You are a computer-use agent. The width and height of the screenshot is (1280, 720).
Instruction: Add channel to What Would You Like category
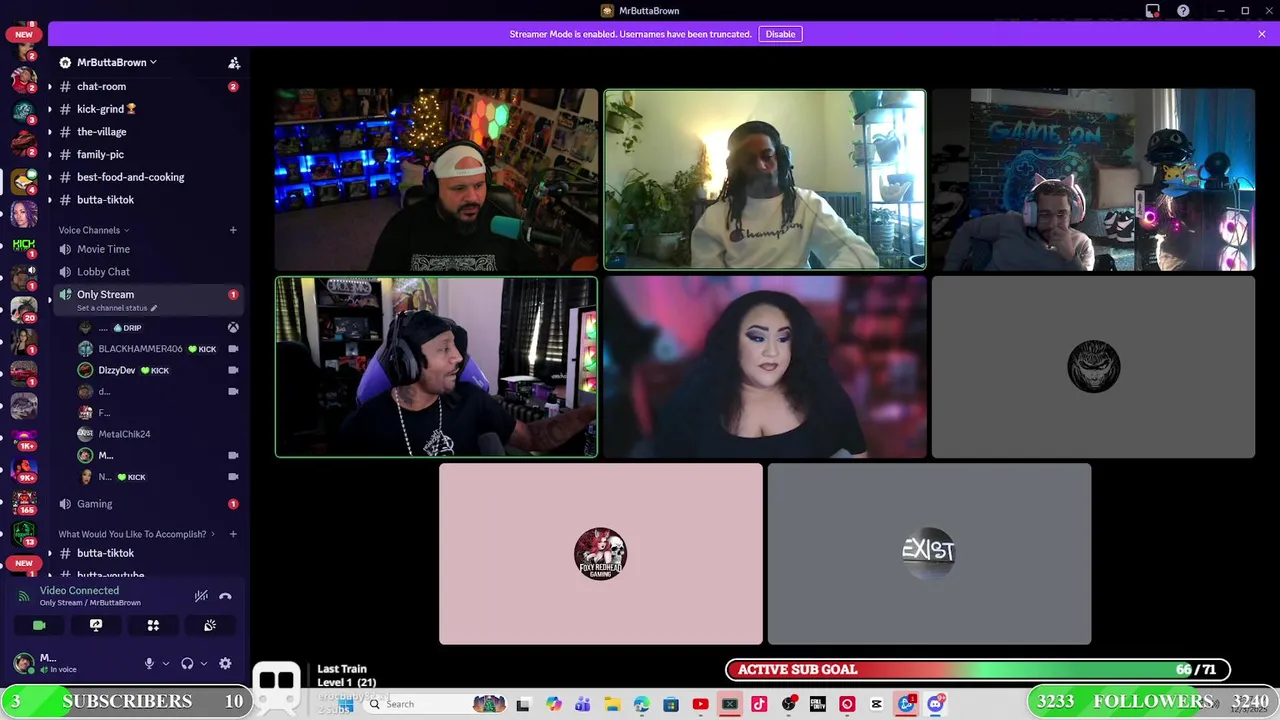233,534
